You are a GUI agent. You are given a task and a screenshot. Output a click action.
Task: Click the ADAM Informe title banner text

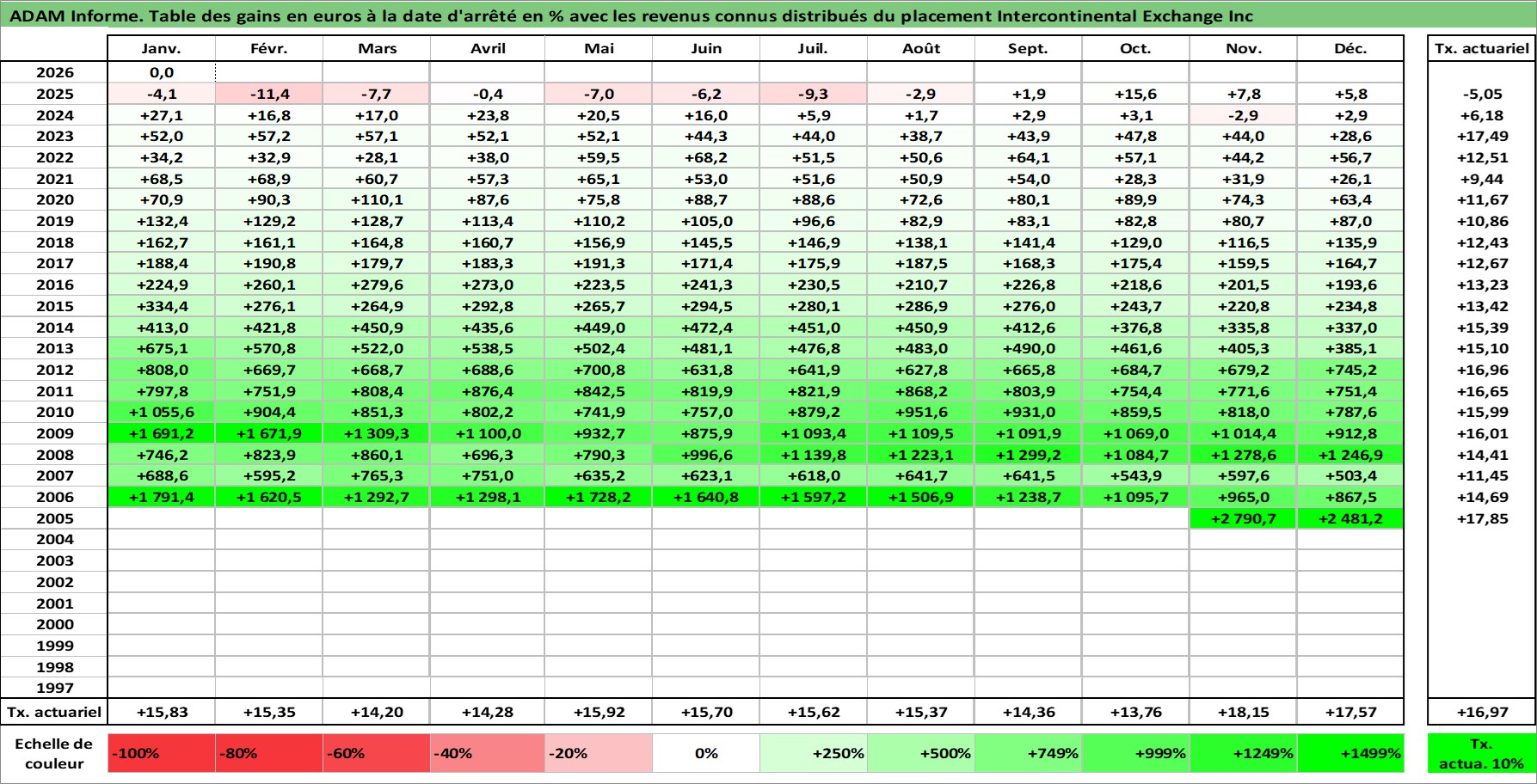[x=631, y=16]
